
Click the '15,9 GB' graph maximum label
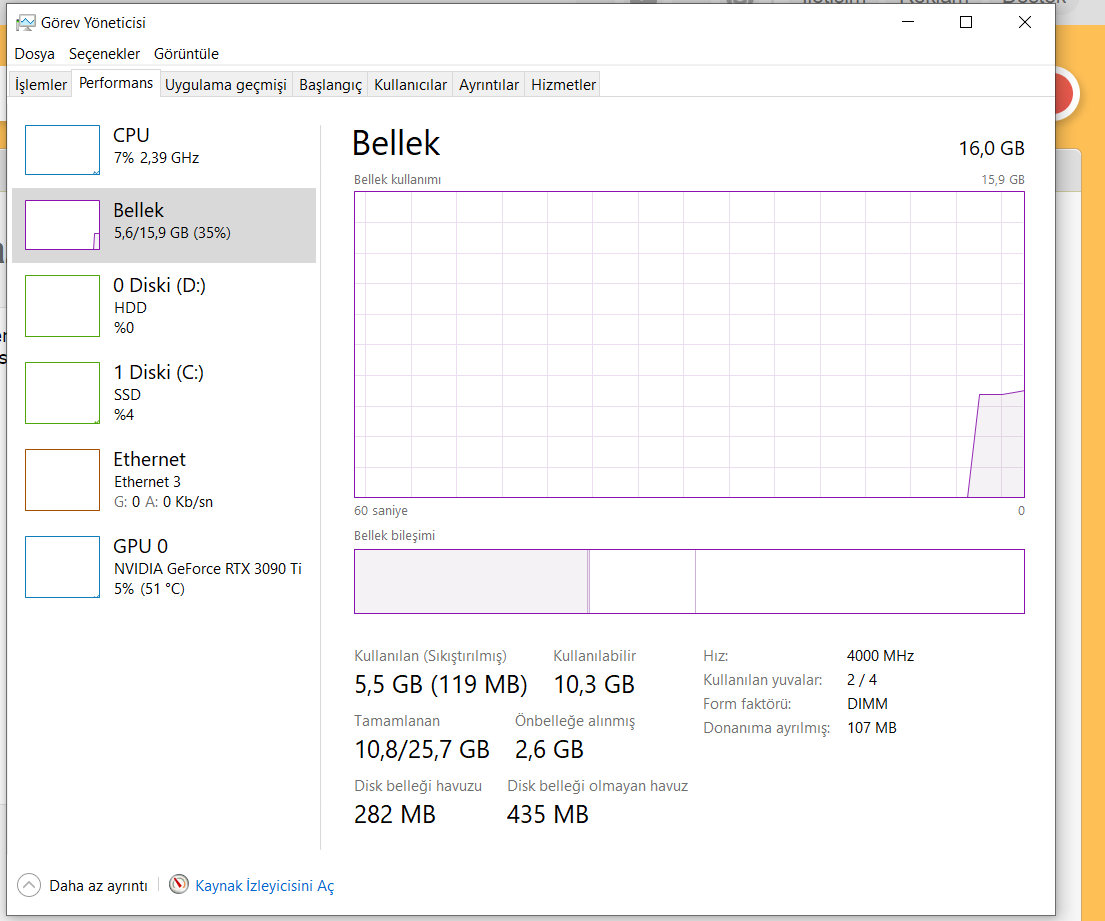pyautogui.click(x=1003, y=180)
